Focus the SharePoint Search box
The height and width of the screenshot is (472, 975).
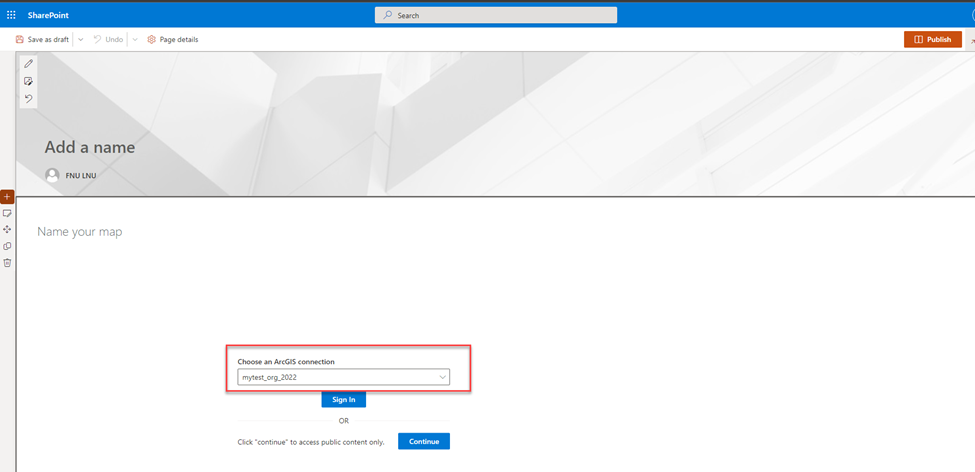(496, 15)
